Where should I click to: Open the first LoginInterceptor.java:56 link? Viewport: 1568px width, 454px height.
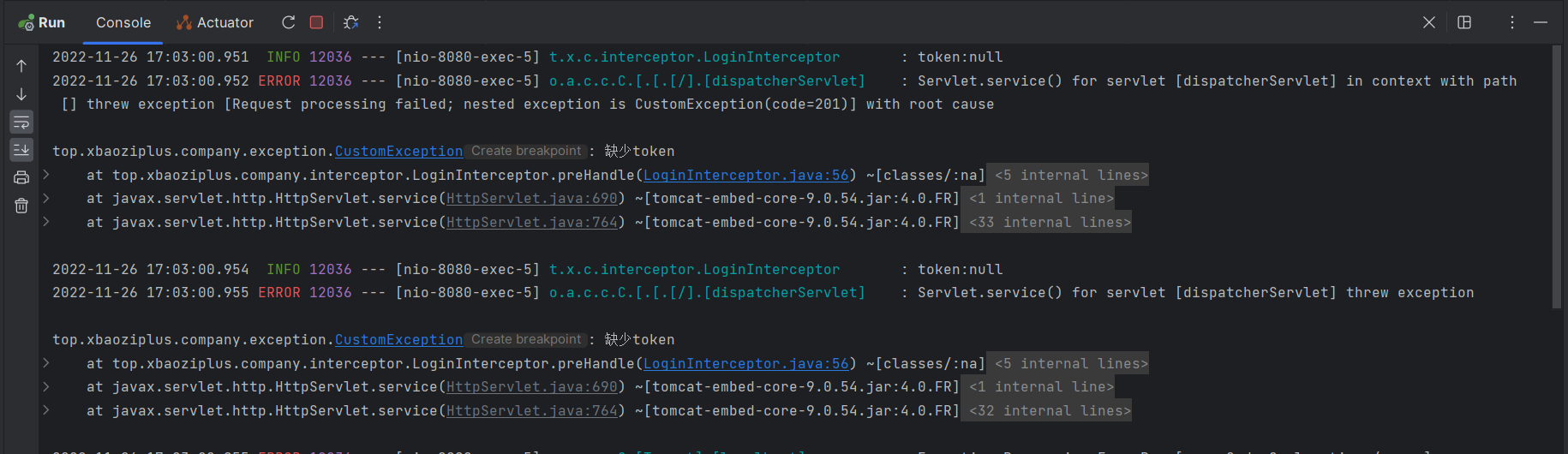click(745, 175)
